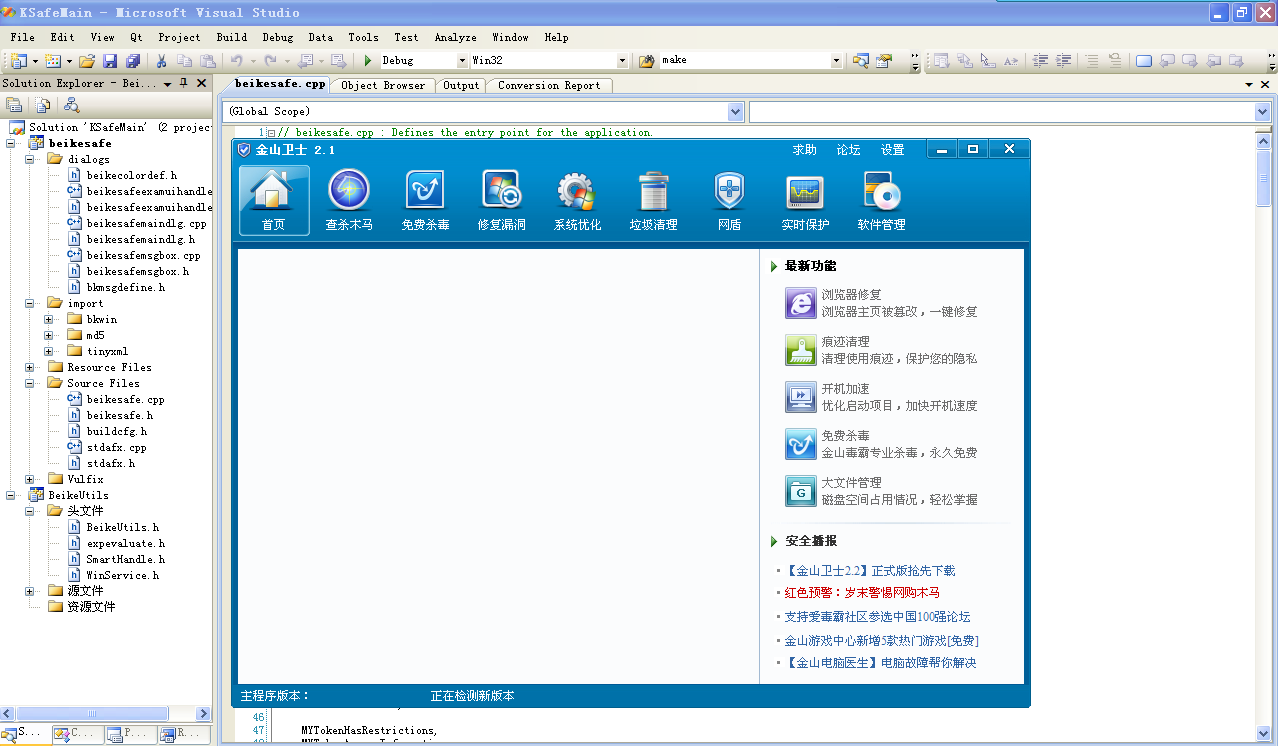Open the 免费杀毒 free antivirus icon

click(425, 191)
